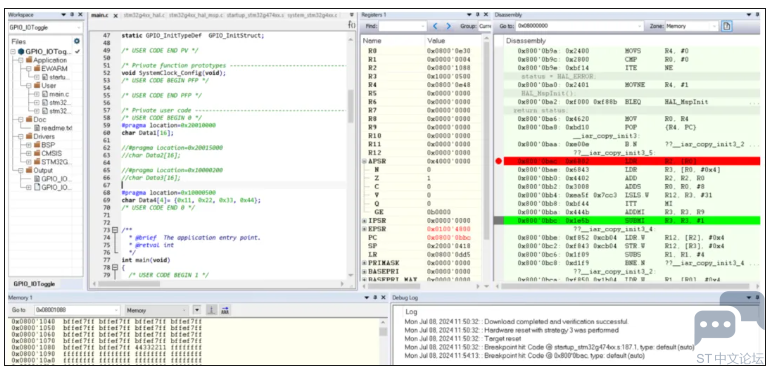Screen dimensions: 773x374
Task: Switch to the stm32g4xx_hal_msp.c editor tab
Action: 196,16
